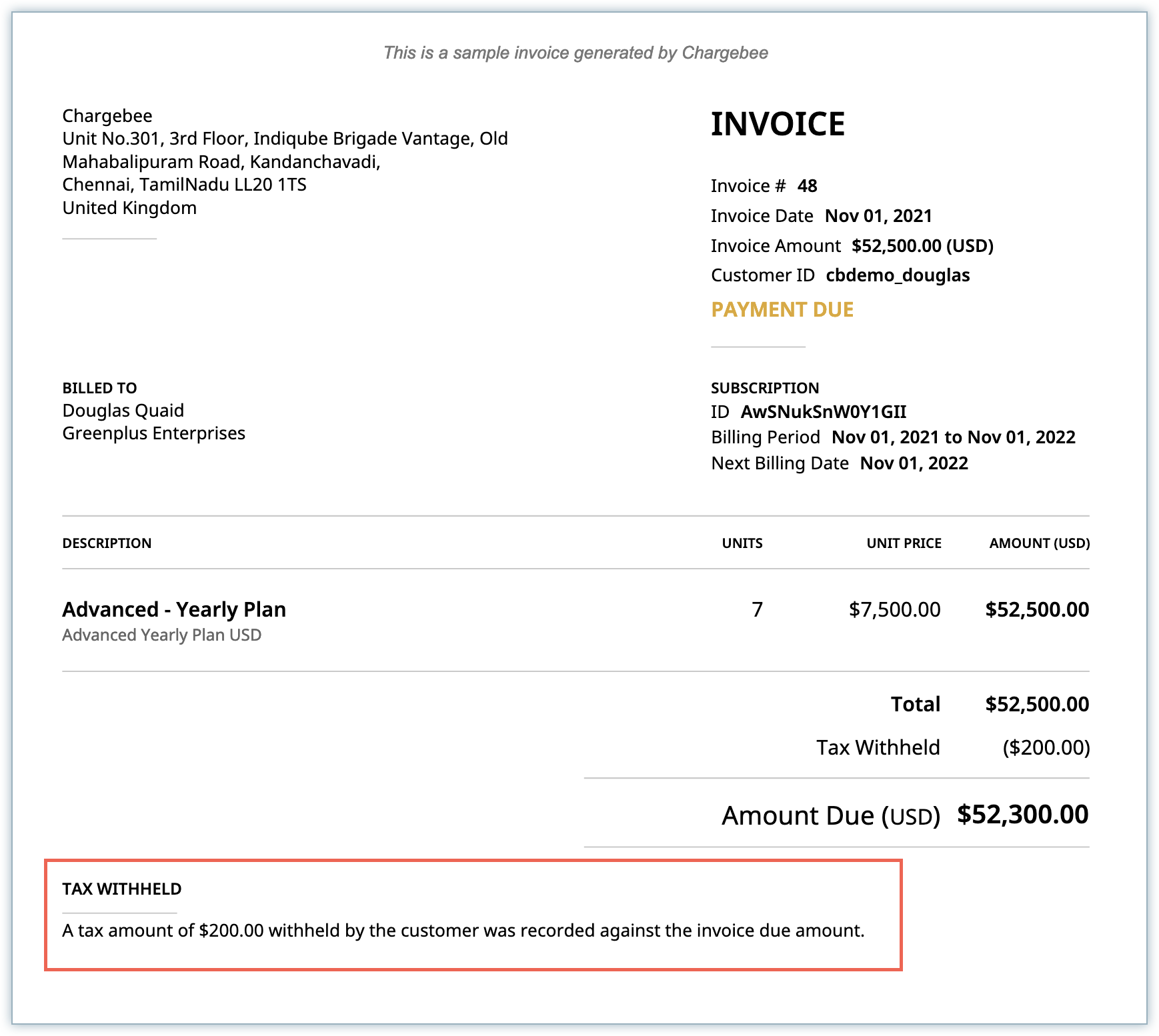The height and width of the screenshot is (1036, 1159).
Task: Click the DESCRIPTION column header
Action: [107, 543]
